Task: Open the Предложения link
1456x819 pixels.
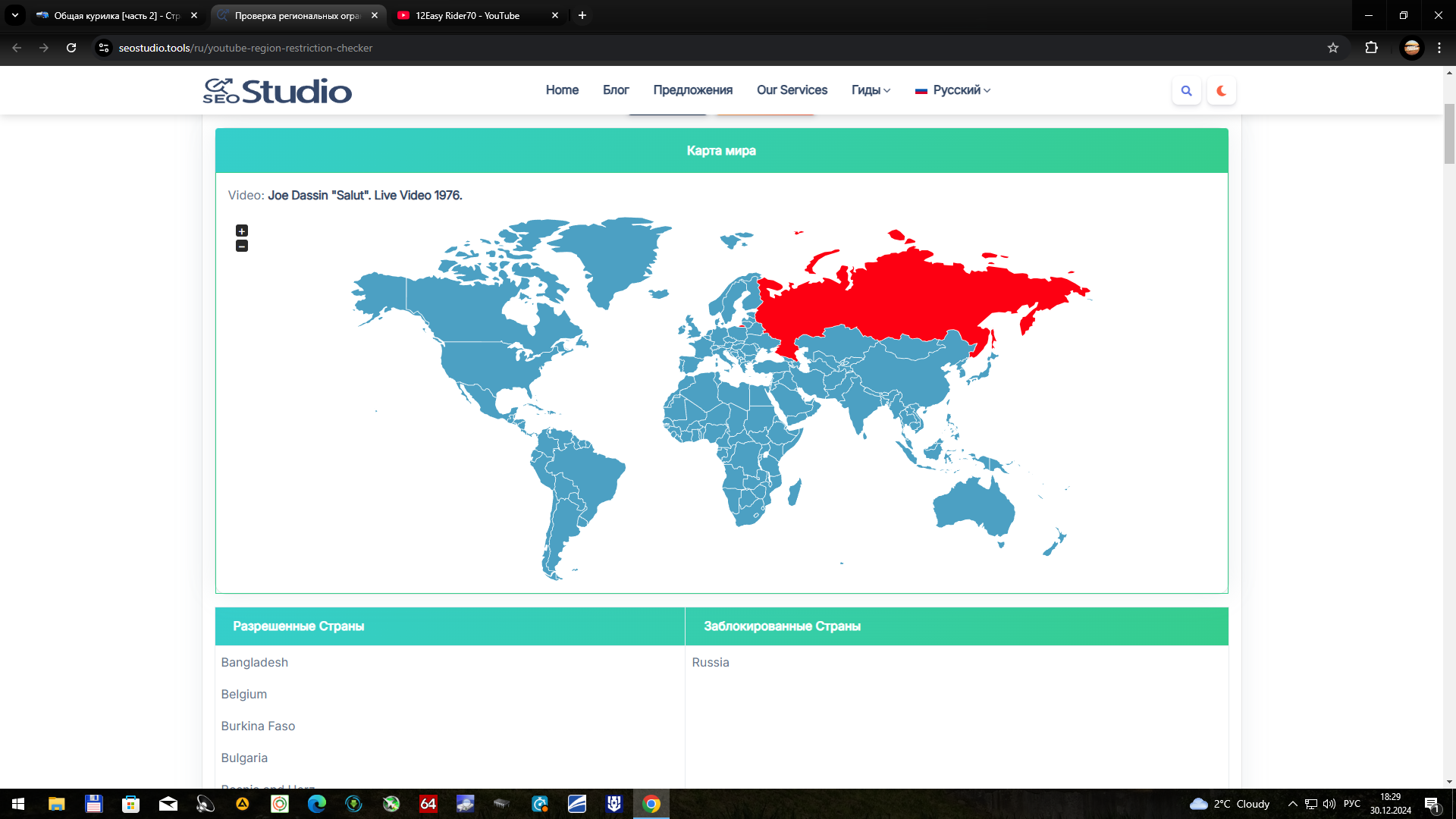Action: (692, 90)
